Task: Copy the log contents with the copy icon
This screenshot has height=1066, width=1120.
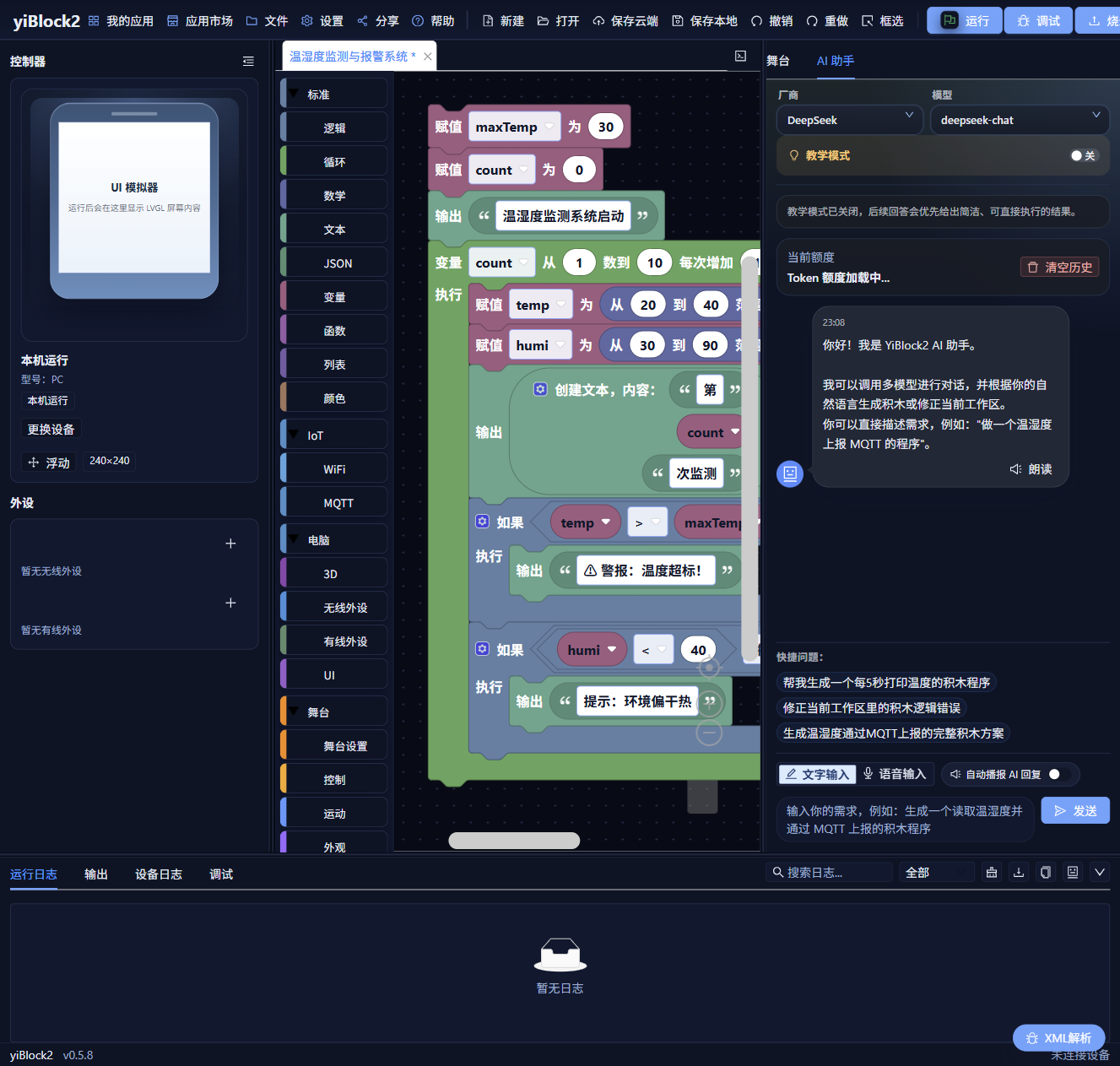Action: 1046,872
